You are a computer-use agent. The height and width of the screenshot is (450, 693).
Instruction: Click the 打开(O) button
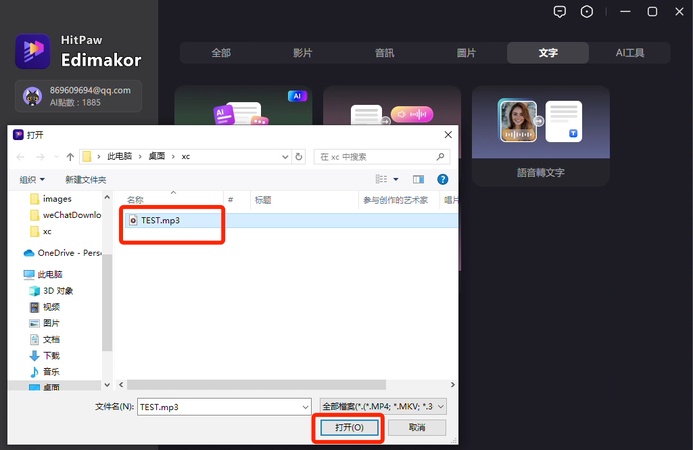click(x=349, y=427)
